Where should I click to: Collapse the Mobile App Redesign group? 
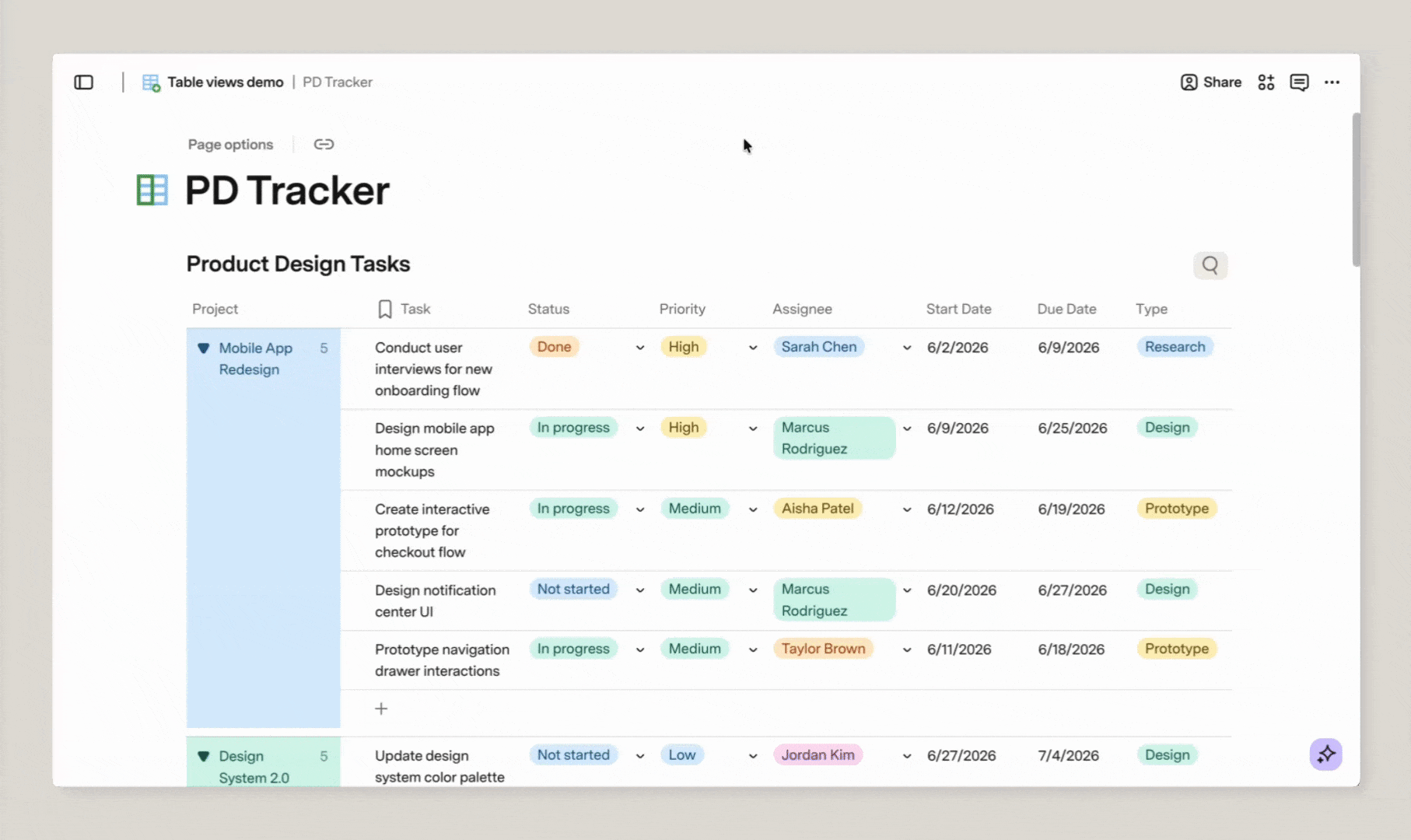click(204, 348)
